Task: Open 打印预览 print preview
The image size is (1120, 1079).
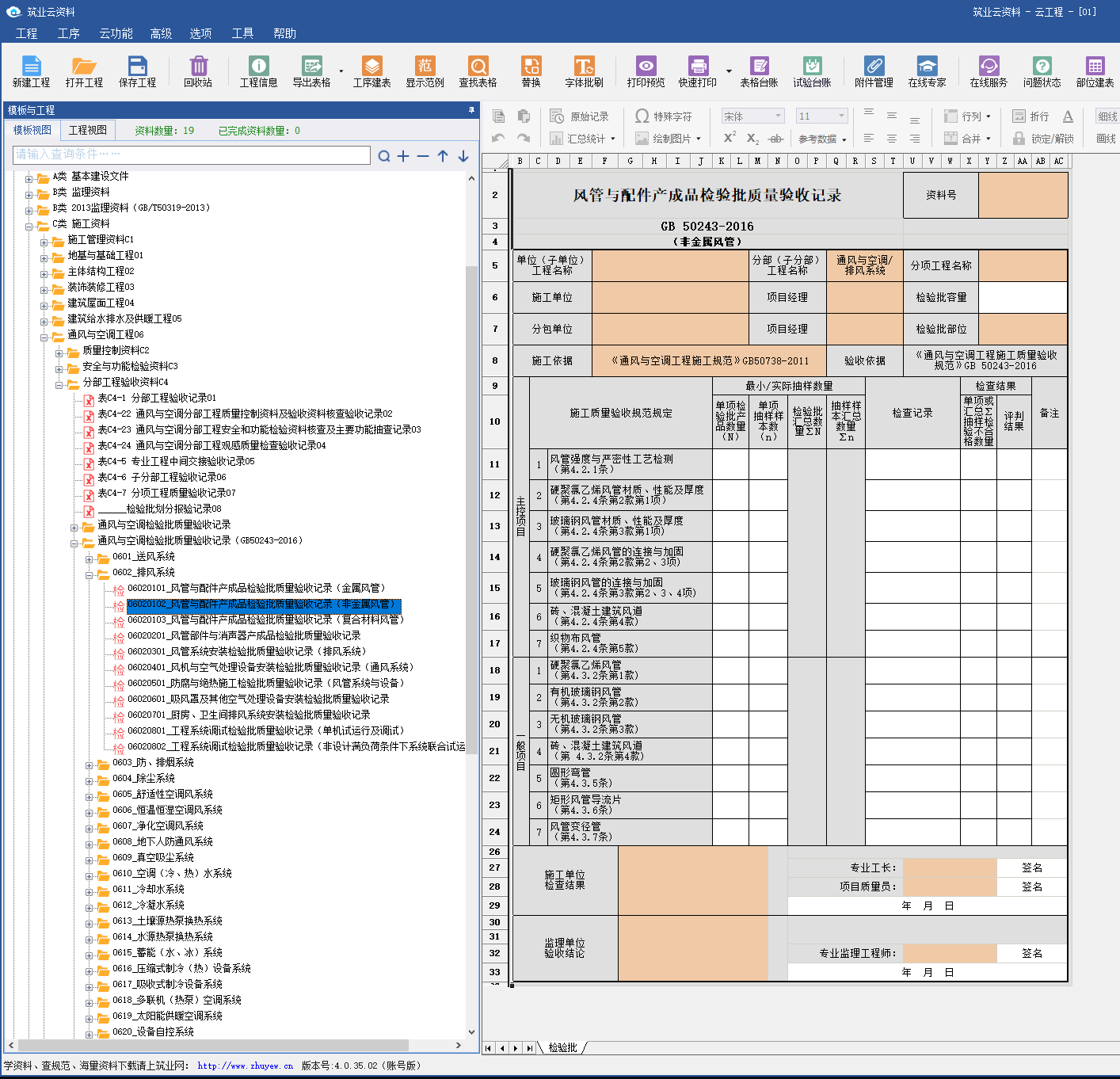Action: tap(646, 71)
